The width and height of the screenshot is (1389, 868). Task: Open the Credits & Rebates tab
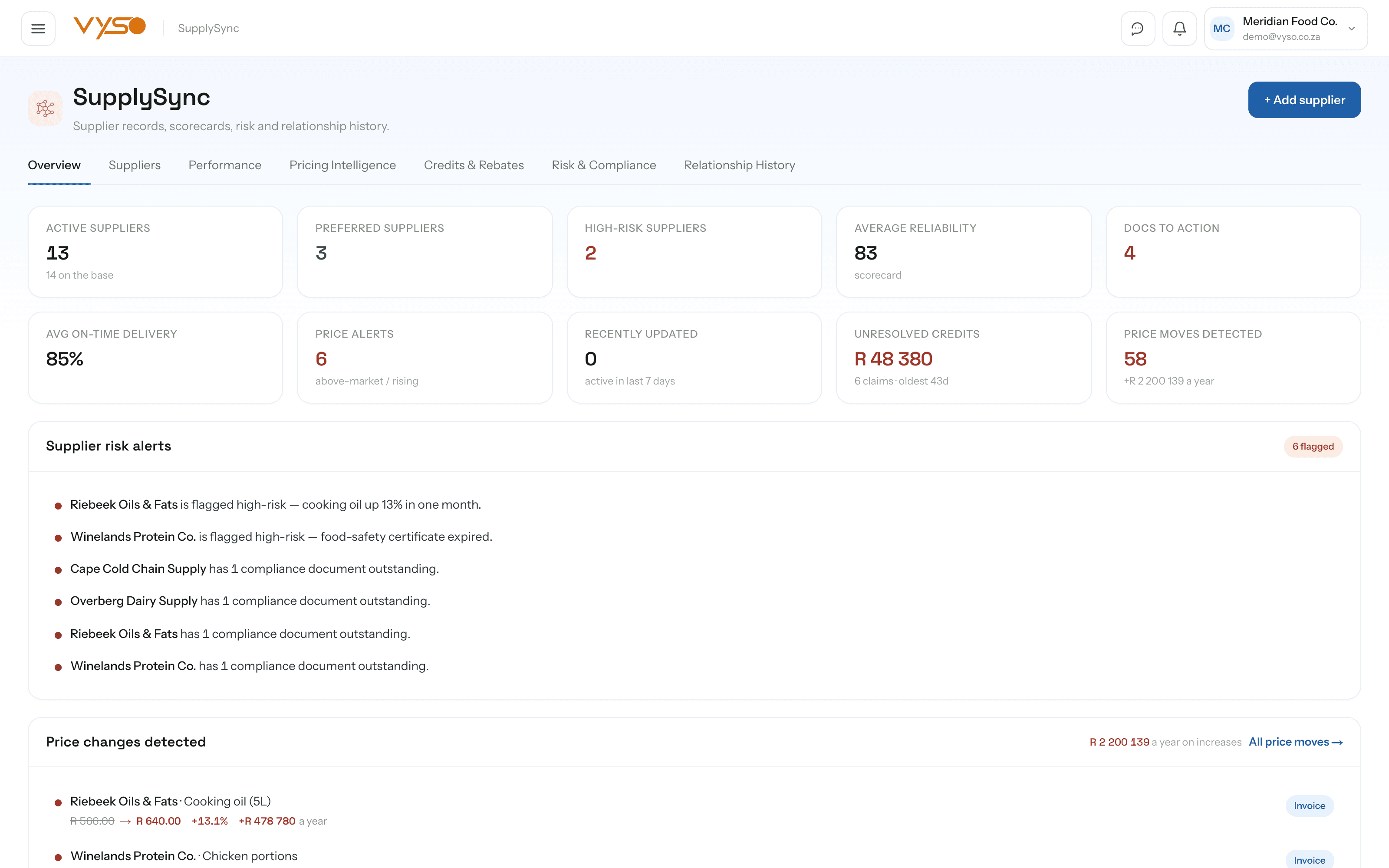click(474, 165)
